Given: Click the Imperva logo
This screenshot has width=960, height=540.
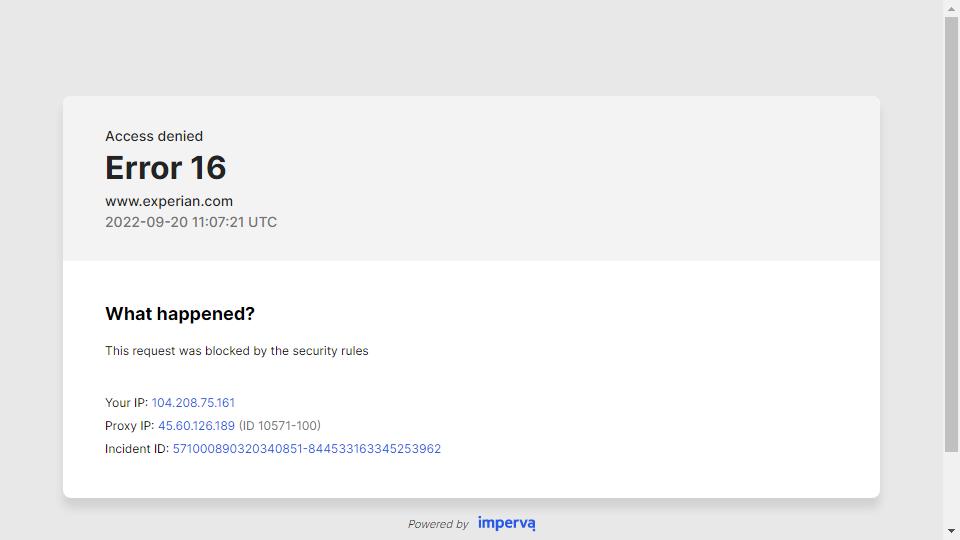Looking at the screenshot, I should pos(506,523).
